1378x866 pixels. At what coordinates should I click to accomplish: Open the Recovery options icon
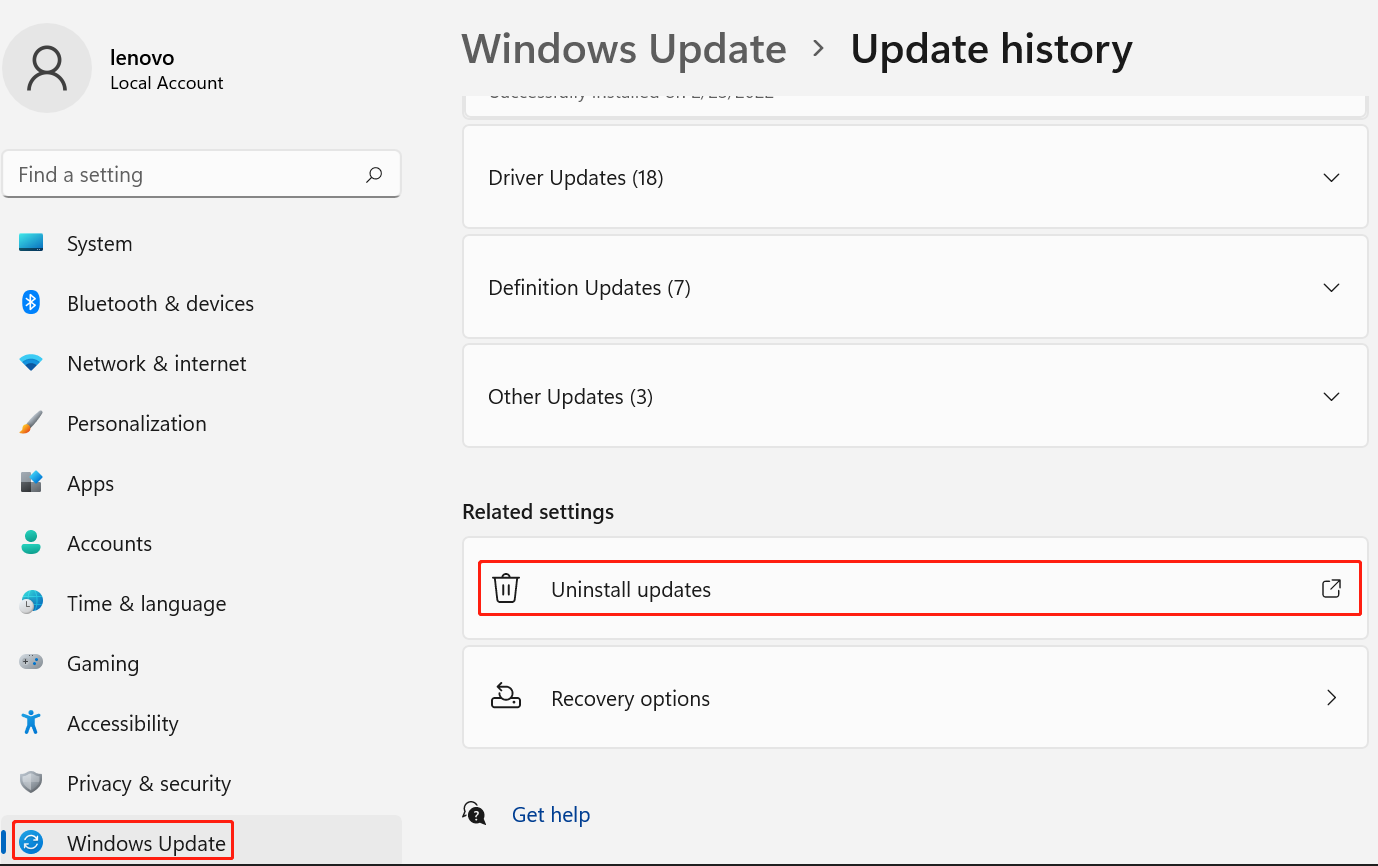point(506,697)
